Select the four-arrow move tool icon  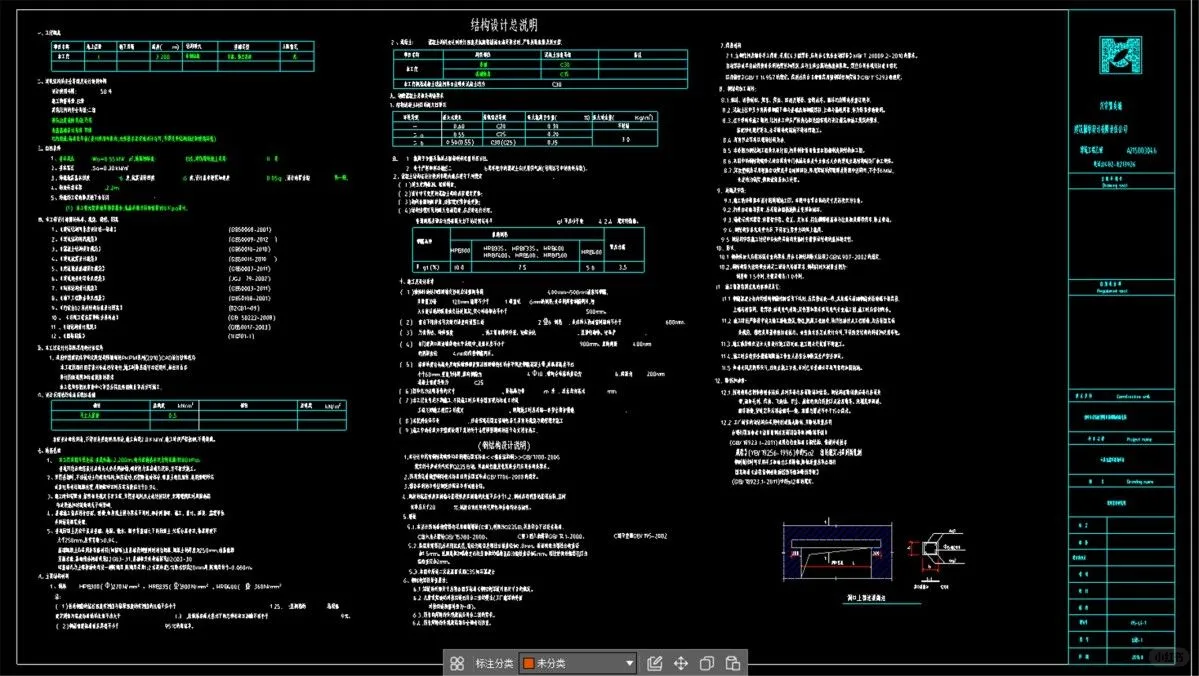[x=681, y=663]
